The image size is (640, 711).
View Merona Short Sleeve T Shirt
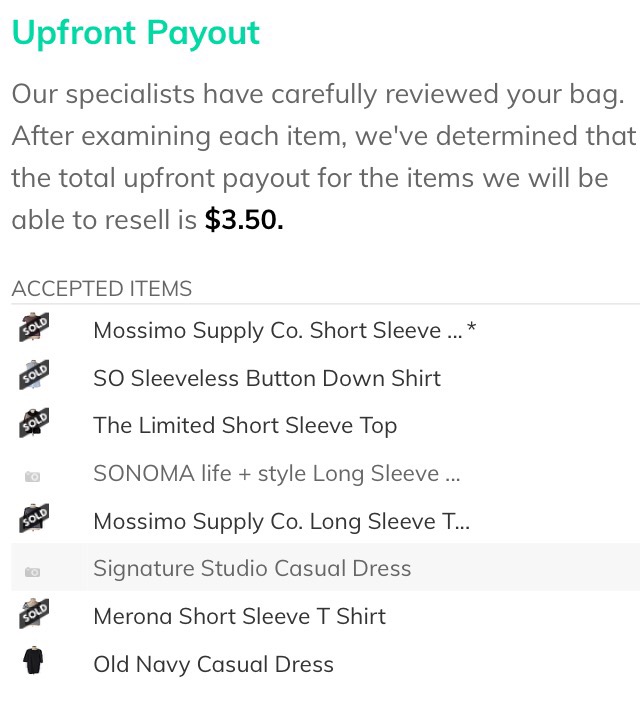tap(239, 616)
